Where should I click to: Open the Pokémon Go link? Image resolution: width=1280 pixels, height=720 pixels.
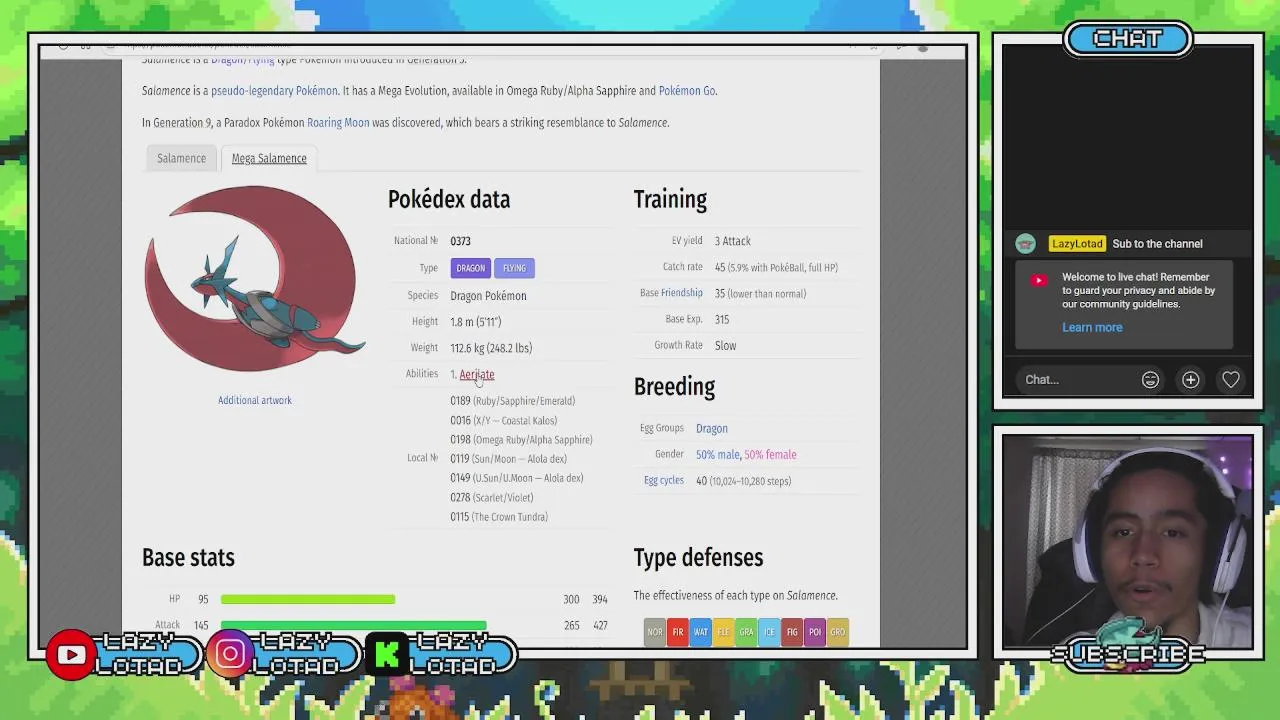[687, 91]
